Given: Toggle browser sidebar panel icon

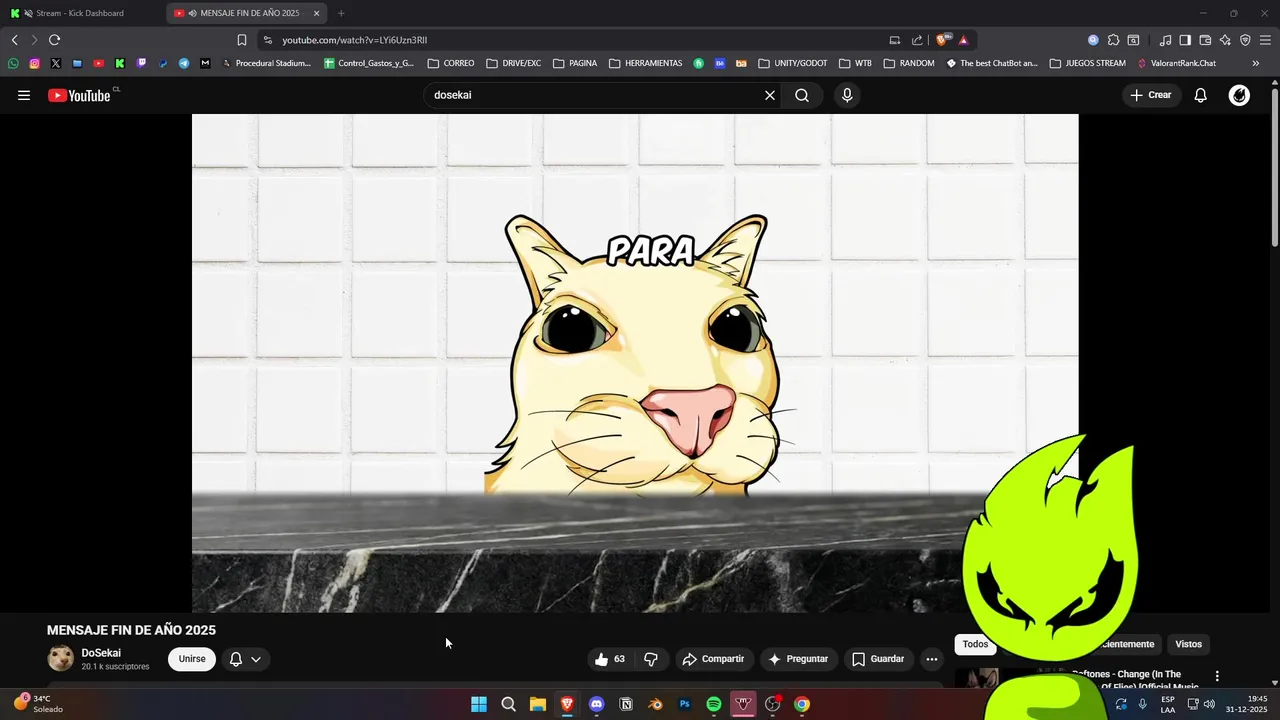Looking at the screenshot, I should [x=1185, y=40].
